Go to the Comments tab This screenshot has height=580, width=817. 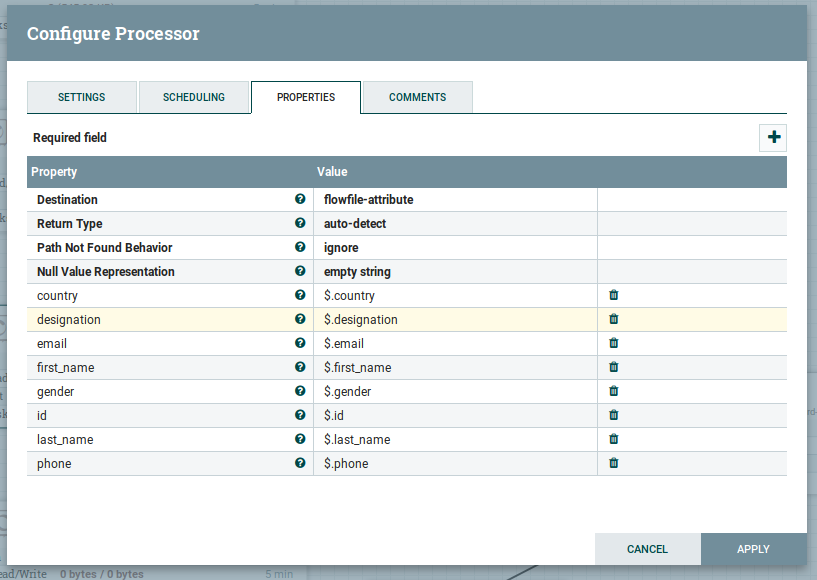coord(417,97)
